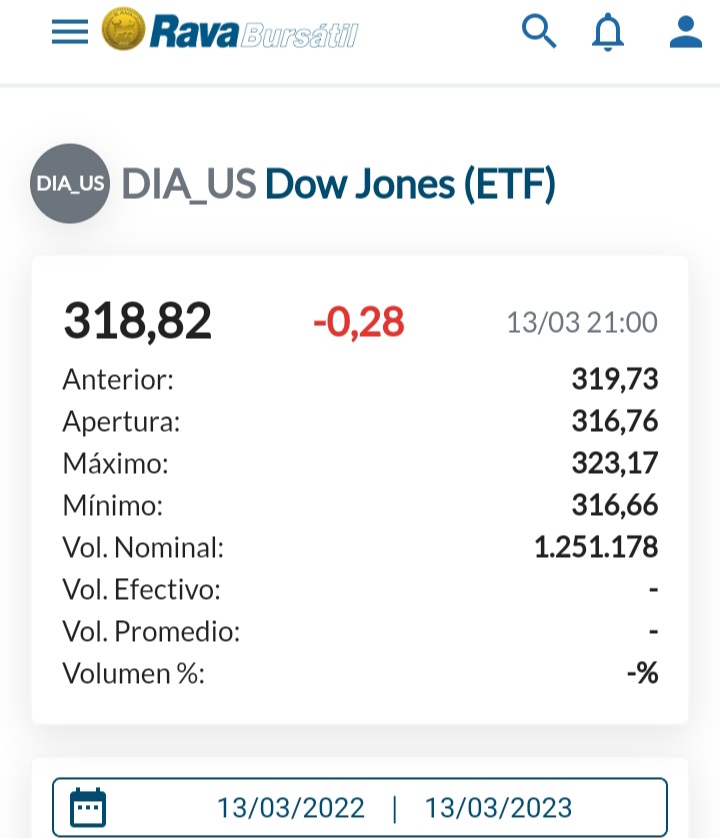
Task: Open the hamburger navigation menu
Action: [x=70, y=32]
